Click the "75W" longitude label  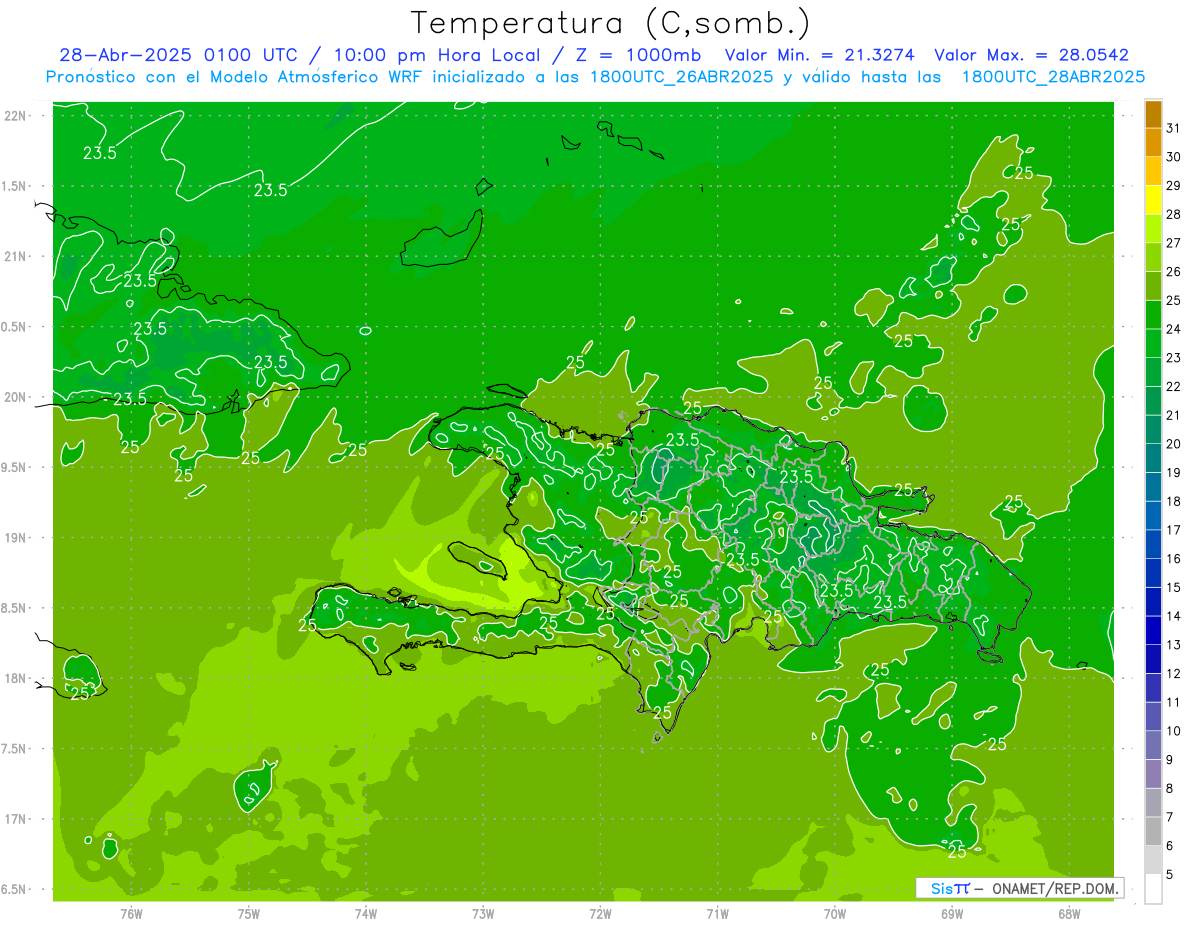click(x=249, y=914)
